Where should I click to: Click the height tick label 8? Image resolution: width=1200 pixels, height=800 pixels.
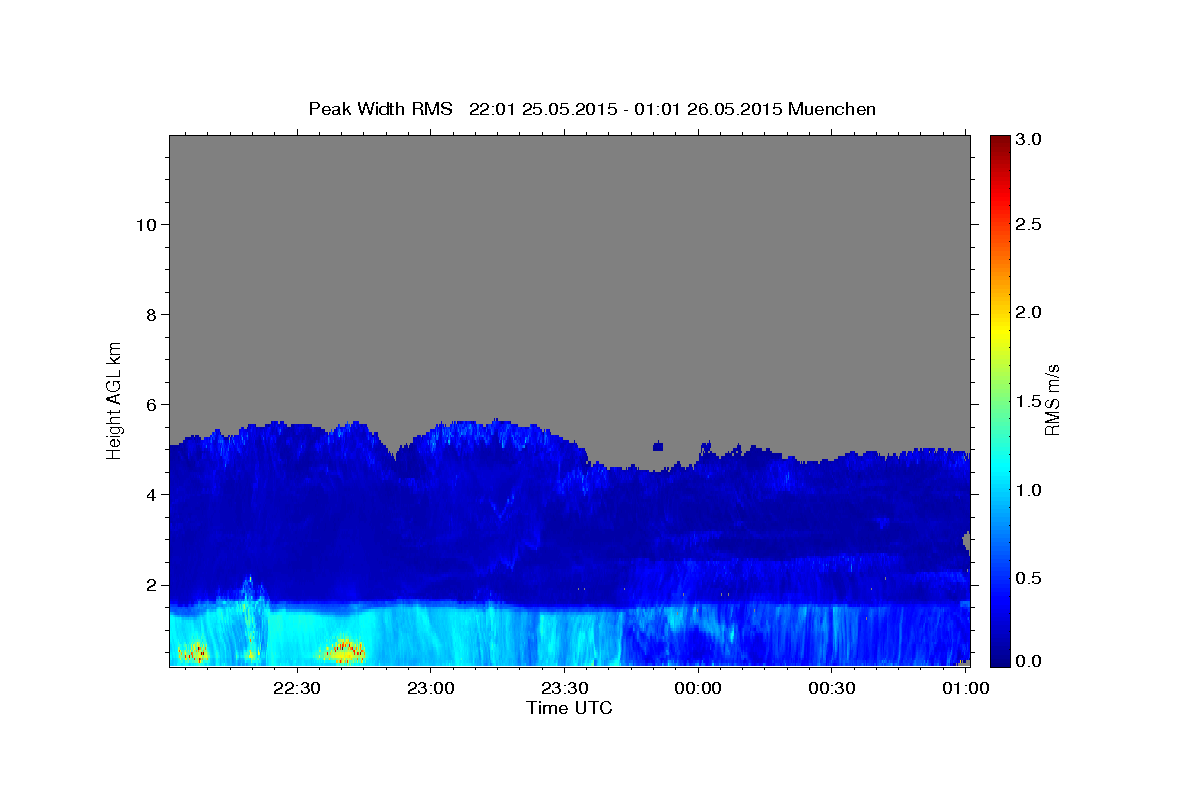[x=150, y=314]
